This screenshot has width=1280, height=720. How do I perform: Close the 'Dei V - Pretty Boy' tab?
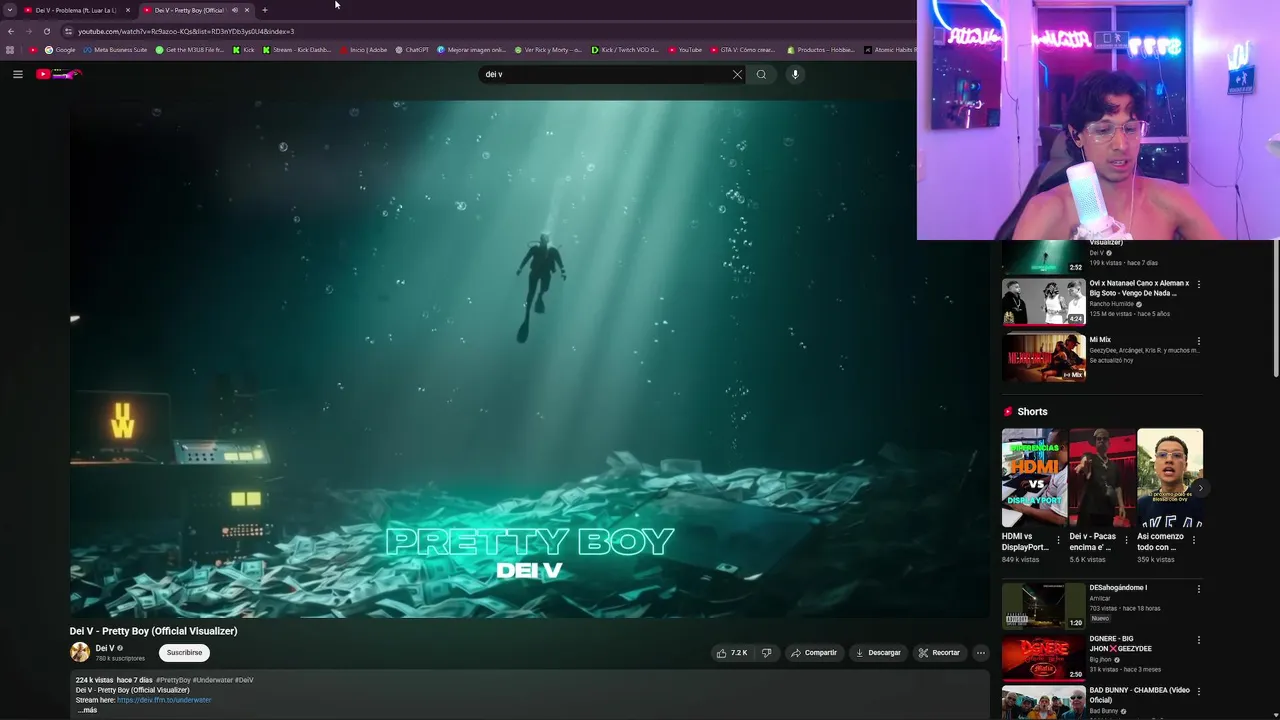point(247,10)
